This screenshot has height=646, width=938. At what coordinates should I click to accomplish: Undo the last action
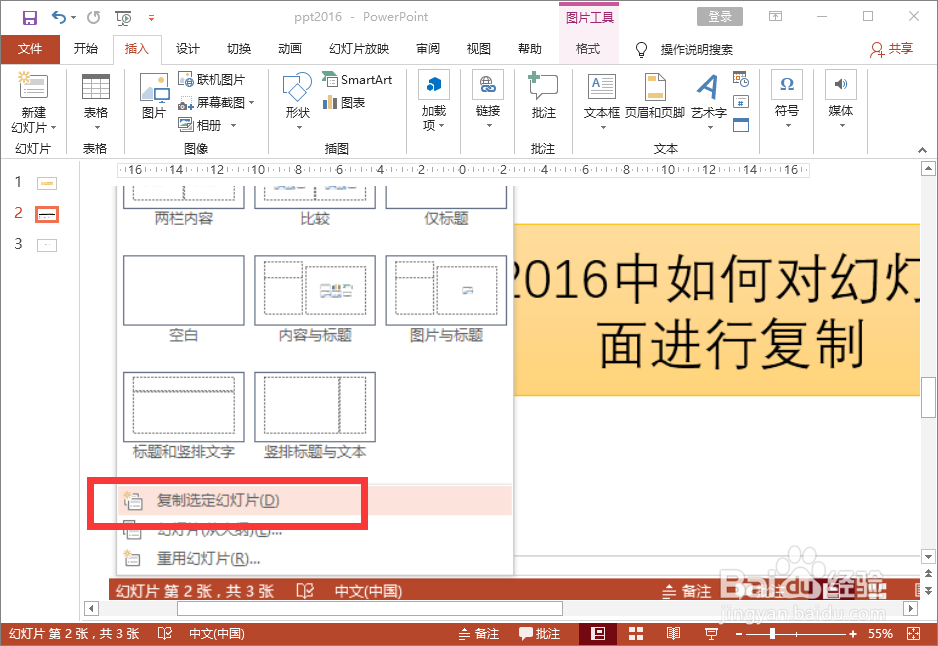pos(59,17)
